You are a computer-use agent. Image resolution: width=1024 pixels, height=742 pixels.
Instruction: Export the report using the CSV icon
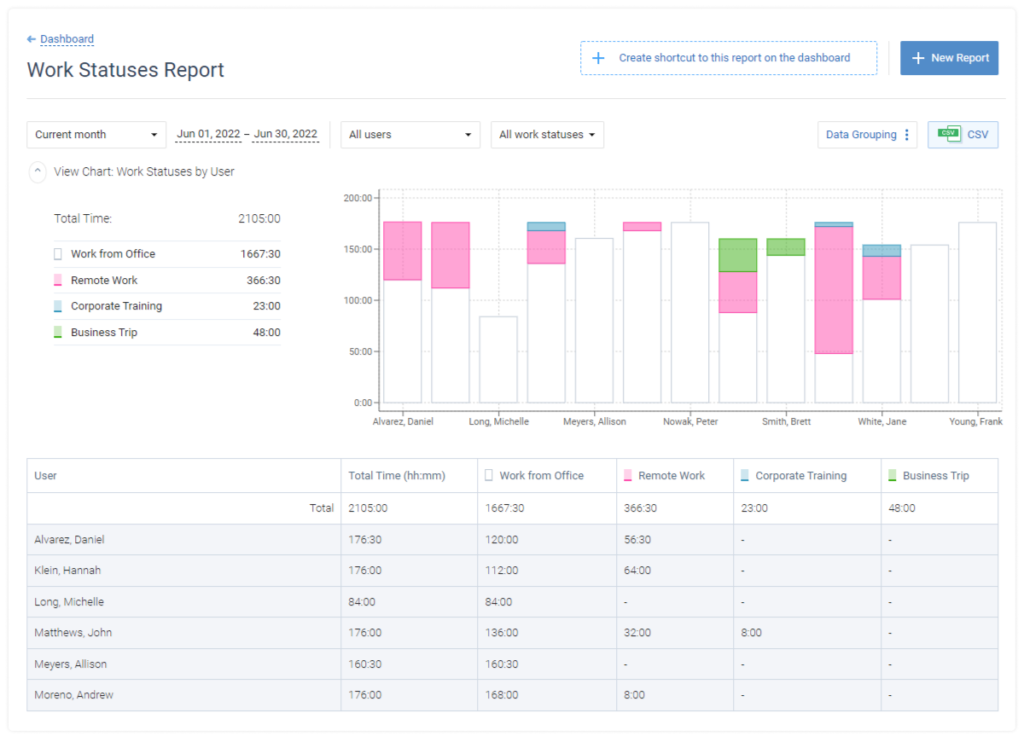pyautogui.click(x=949, y=134)
